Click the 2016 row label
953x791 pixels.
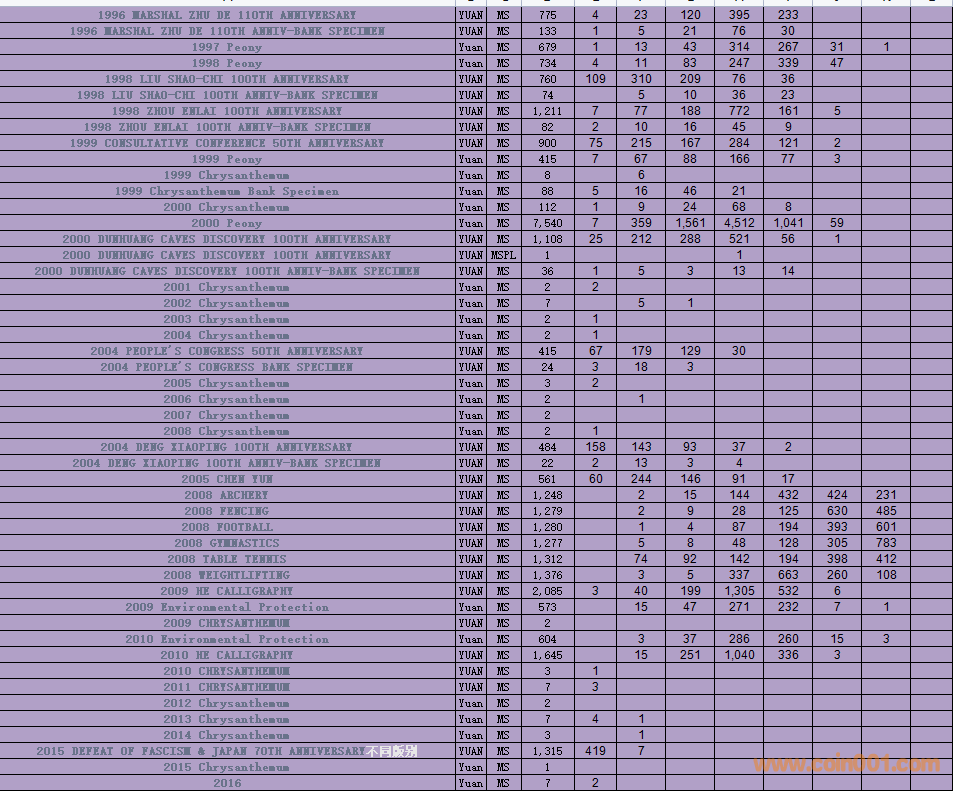click(226, 783)
